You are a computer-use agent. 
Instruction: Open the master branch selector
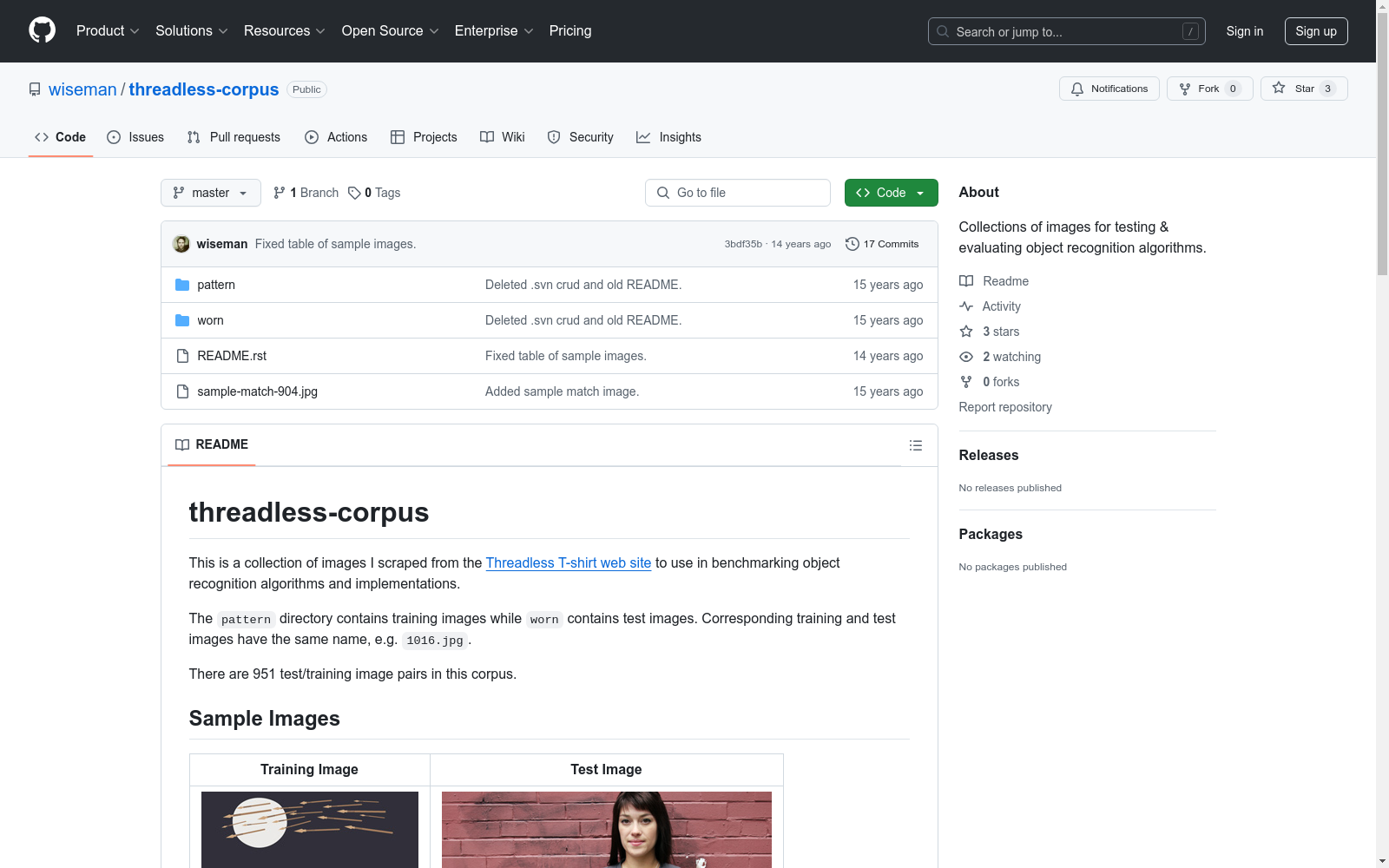tap(211, 193)
